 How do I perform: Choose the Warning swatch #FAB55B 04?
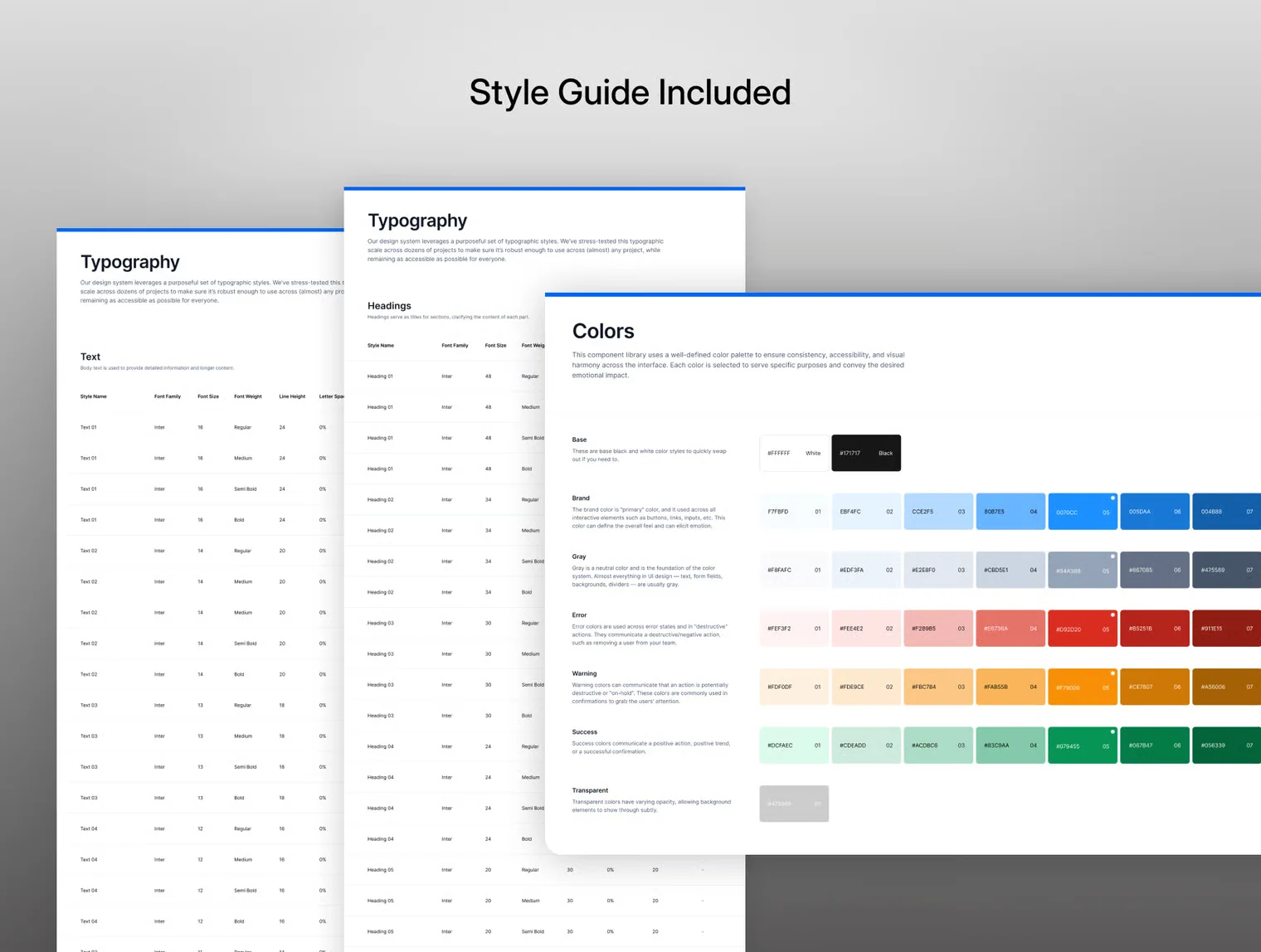pos(1010,687)
